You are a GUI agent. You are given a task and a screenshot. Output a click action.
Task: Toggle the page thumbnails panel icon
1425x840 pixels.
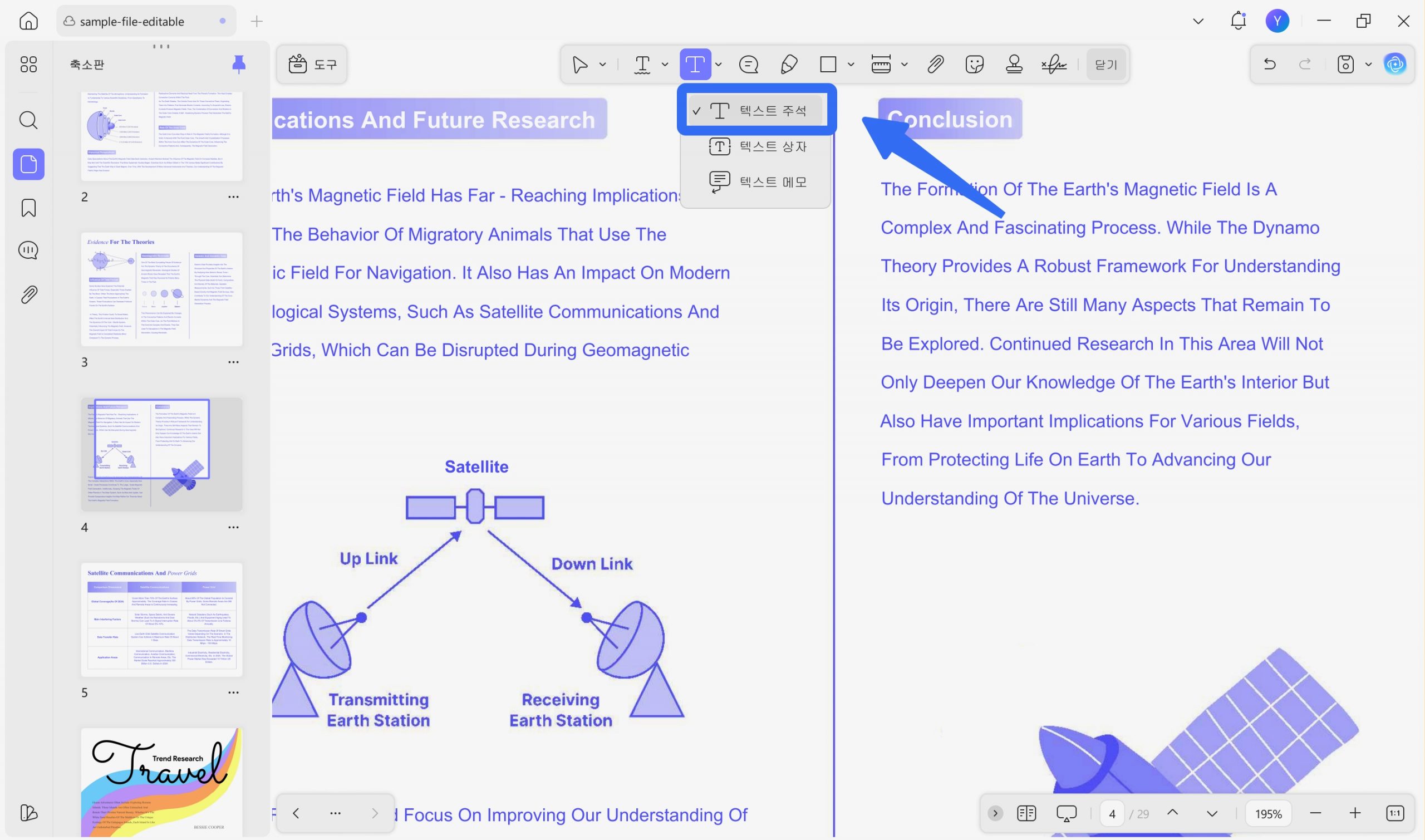[28, 164]
